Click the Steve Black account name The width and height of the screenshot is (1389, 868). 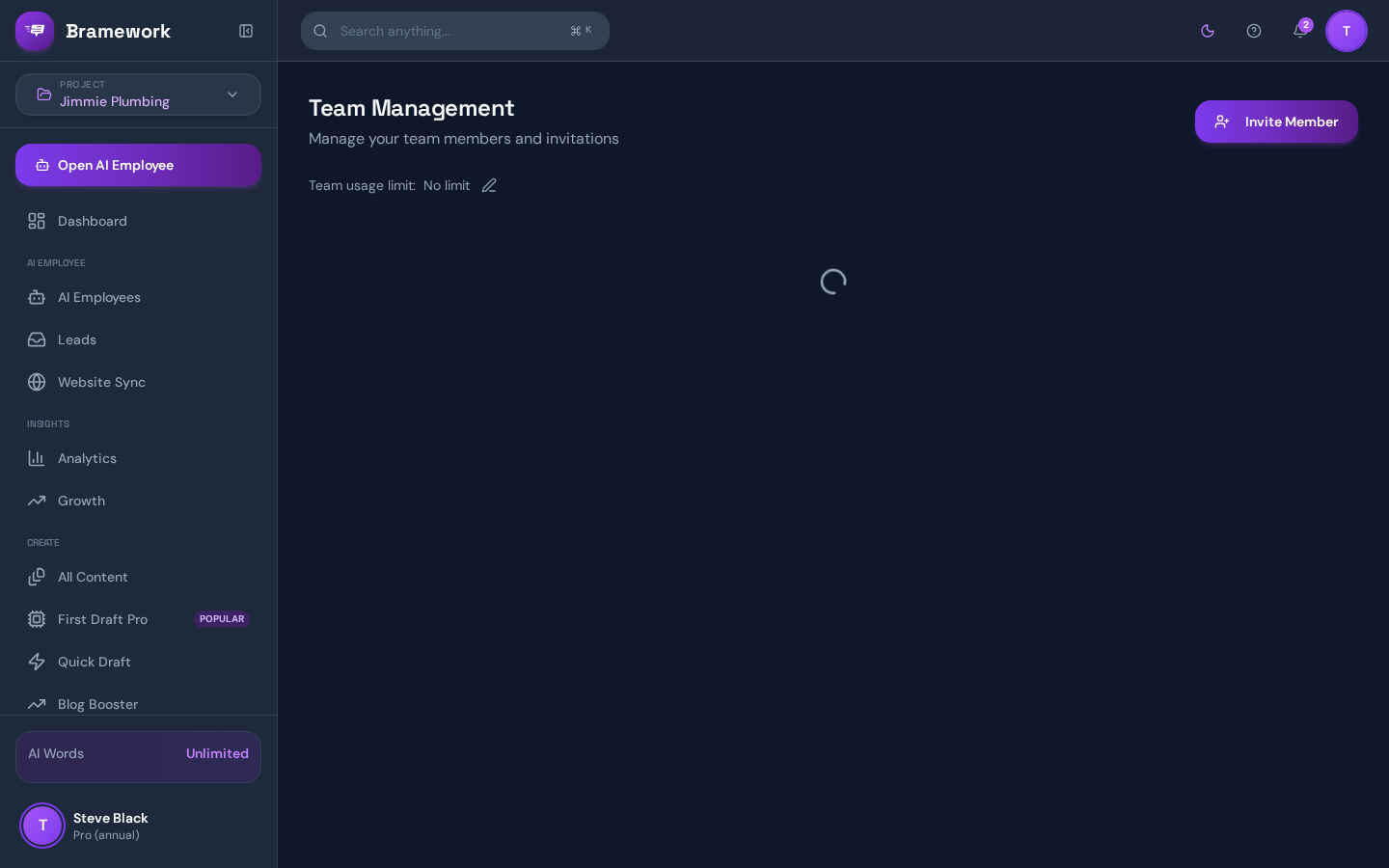point(111,818)
